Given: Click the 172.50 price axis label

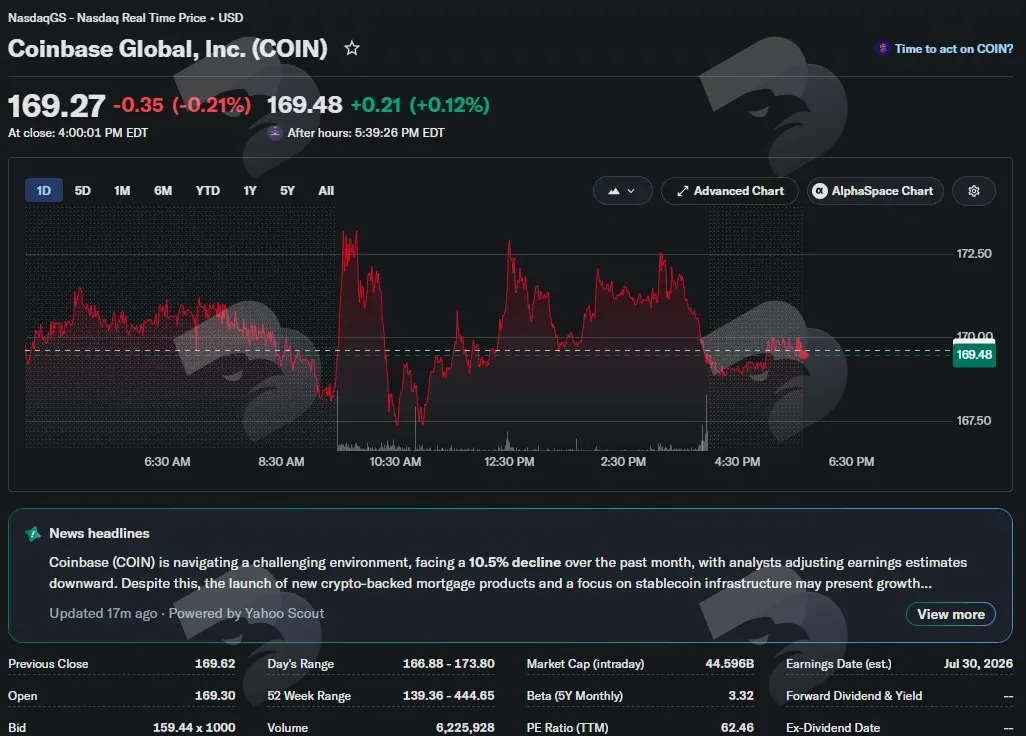Looking at the screenshot, I should click(x=974, y=254).
